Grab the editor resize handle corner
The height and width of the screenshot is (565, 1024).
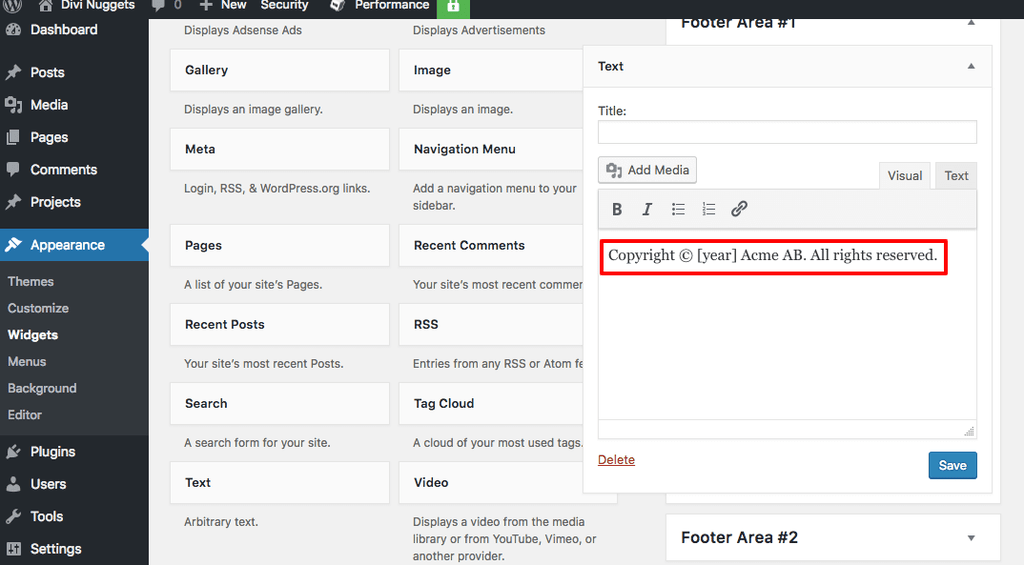[969, 431]
